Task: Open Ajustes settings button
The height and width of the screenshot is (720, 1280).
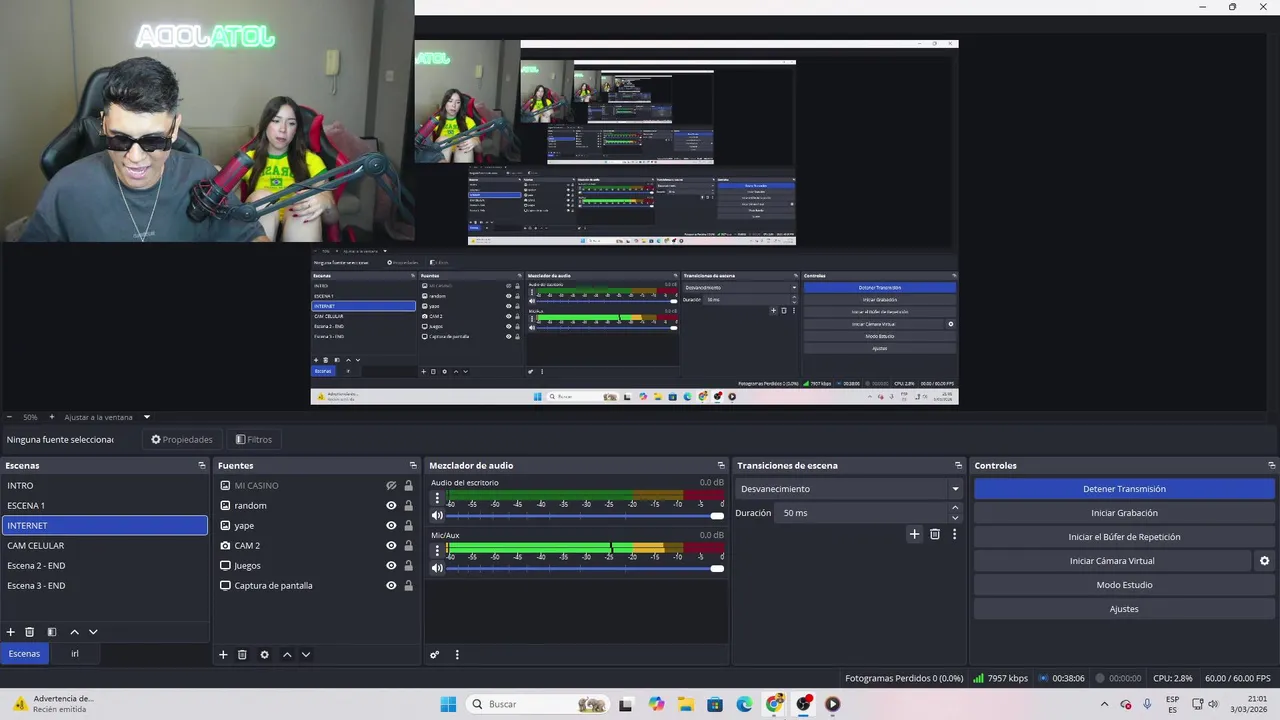Action: [1124, 609]
